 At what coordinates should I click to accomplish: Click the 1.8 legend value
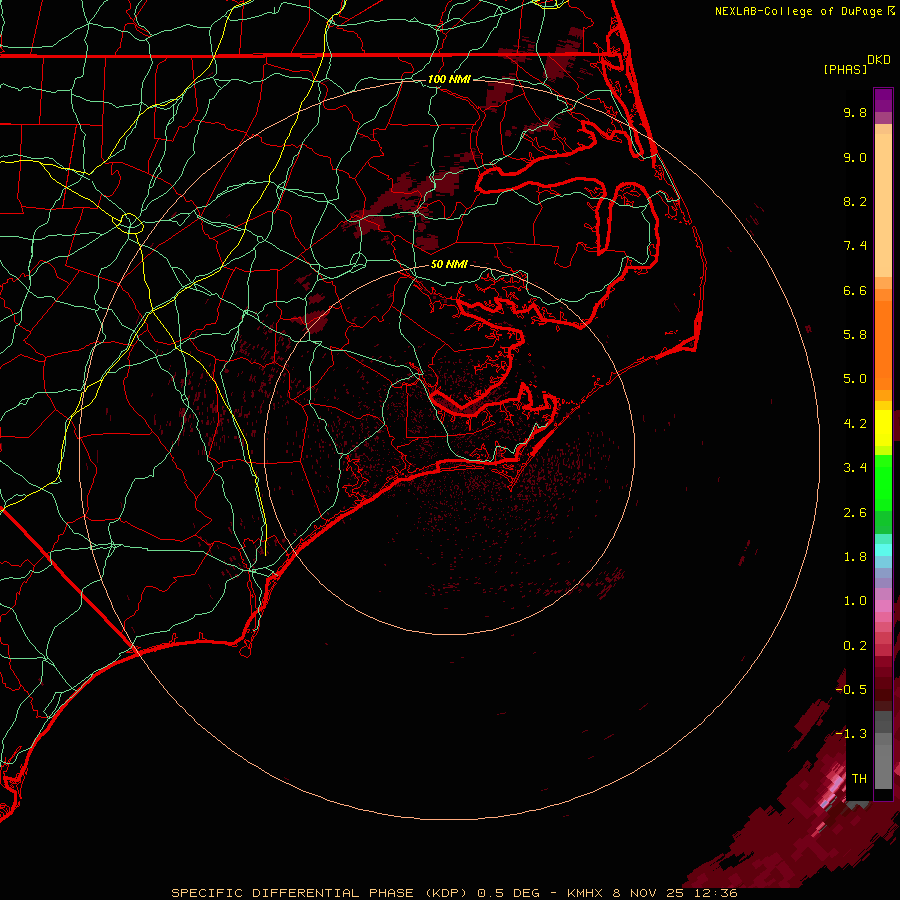coord(855,557)
